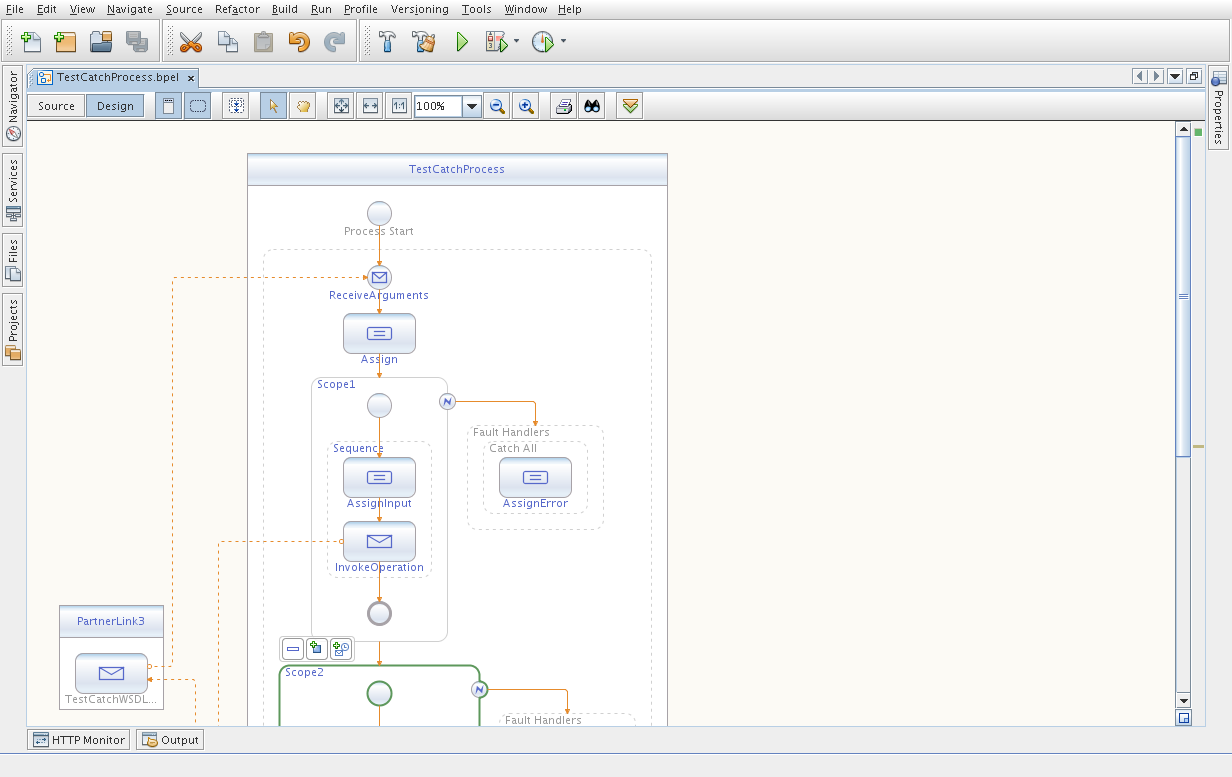Viewport: 1232px width, 777px height.
Task: Open Debug Project dropdown arrow
Action: point(517,42)
